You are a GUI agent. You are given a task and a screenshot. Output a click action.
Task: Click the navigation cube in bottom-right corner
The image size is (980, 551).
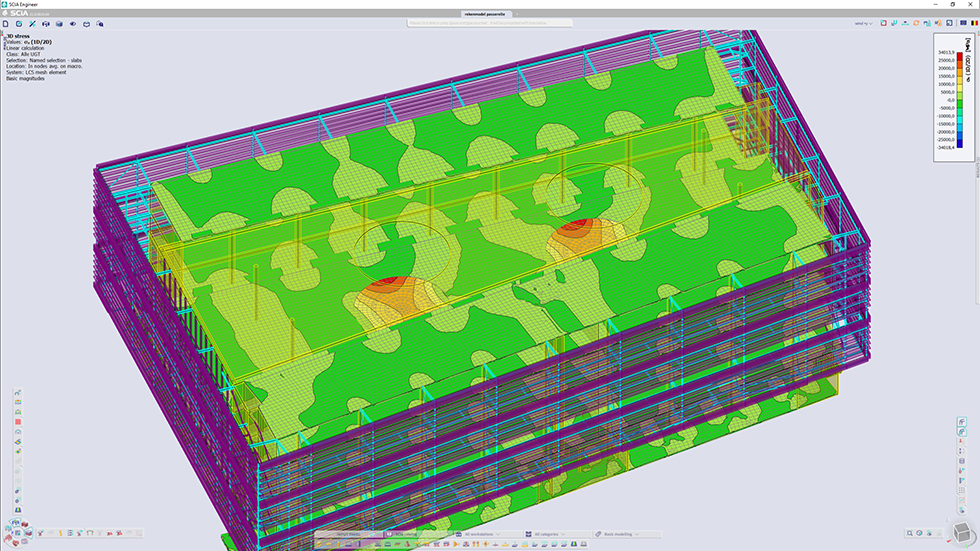[961, 531]
